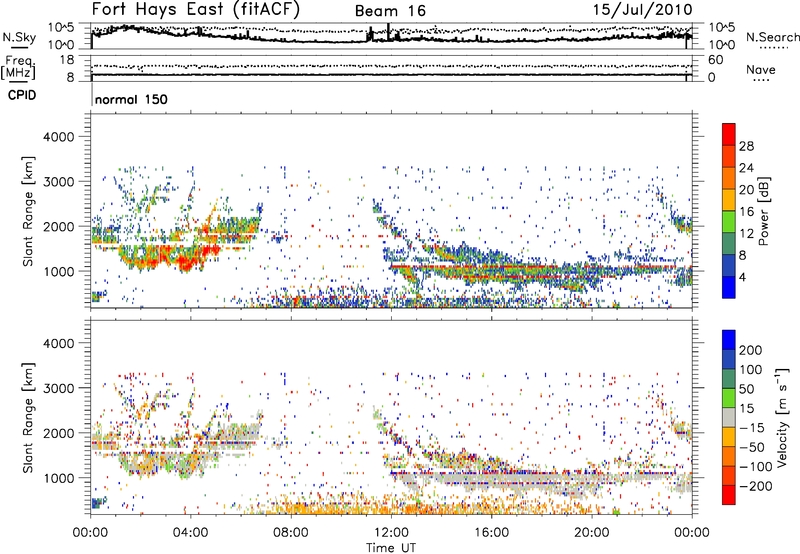800x554 pixels.
Task: Click the '200' velocity colorbar tick
Action: pos(751,350)
